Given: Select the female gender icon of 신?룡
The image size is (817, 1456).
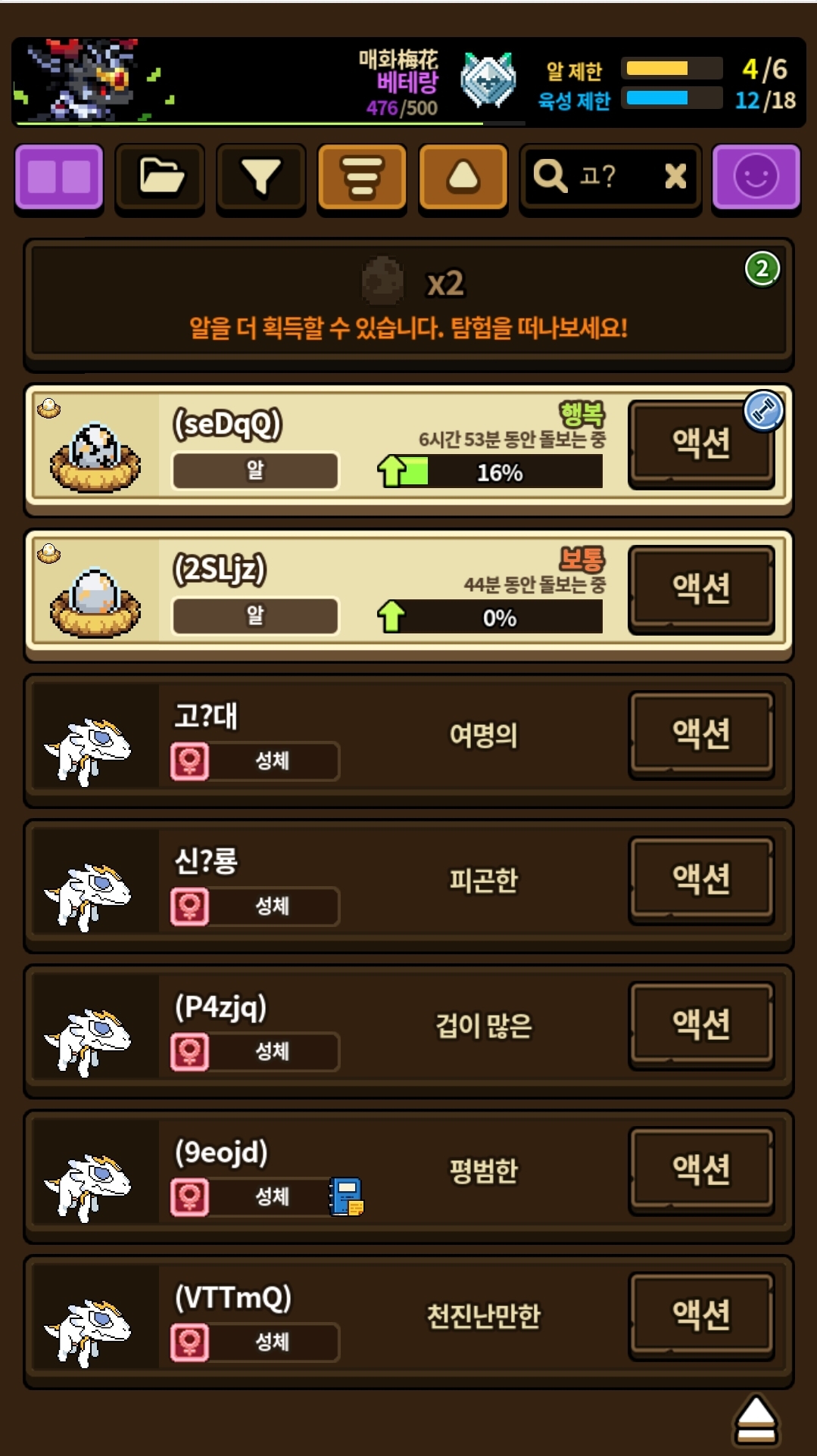Looking at the screenshot, I should 189,906.
